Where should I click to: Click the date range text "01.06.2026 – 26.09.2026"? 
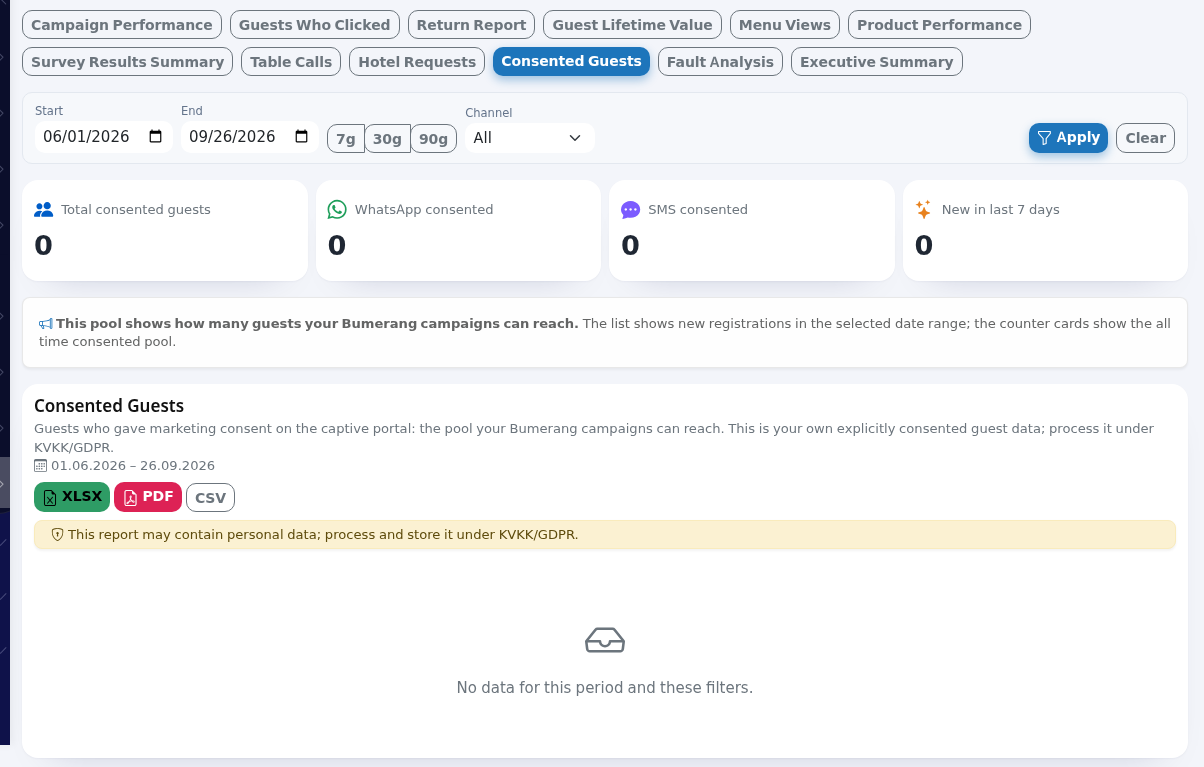133,466
